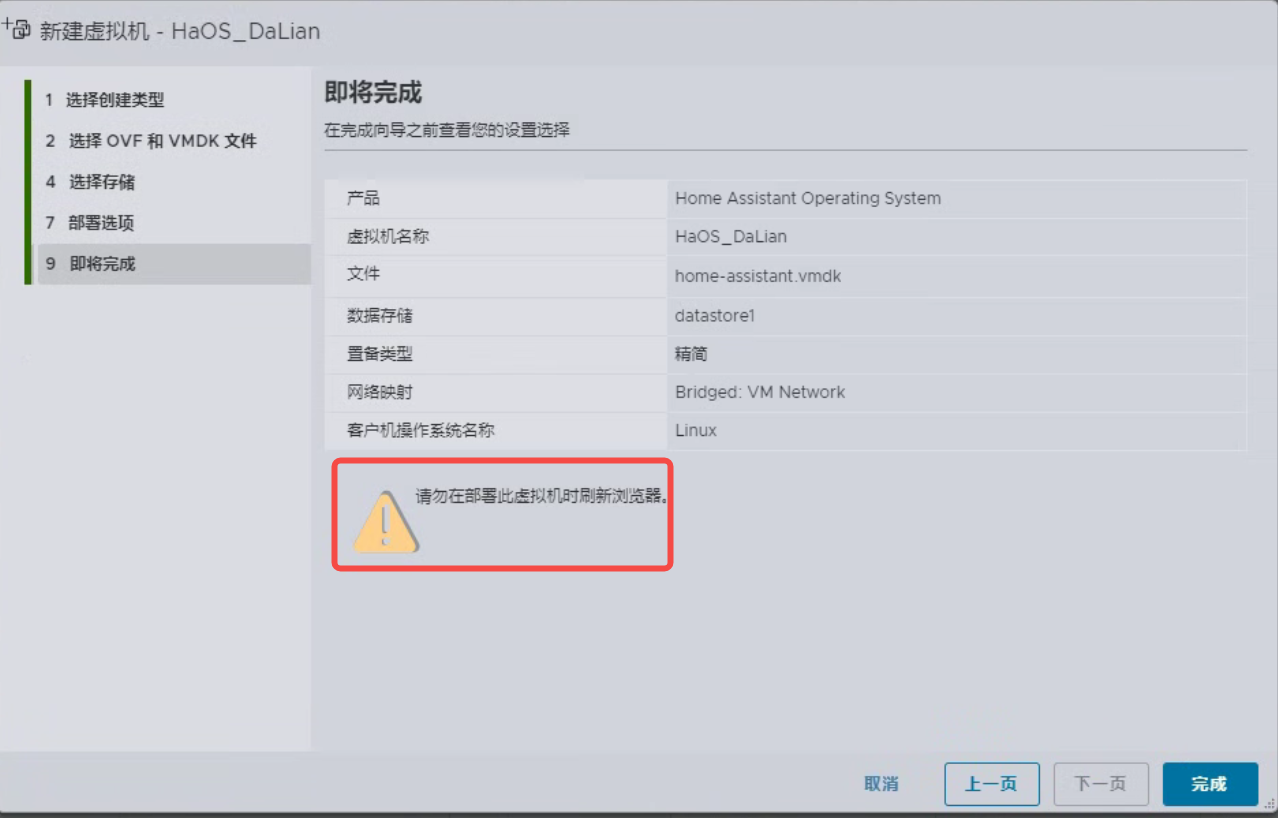Click the yellow warning triangle icon
Screen dimensions: 1278x818
[386, 520]
